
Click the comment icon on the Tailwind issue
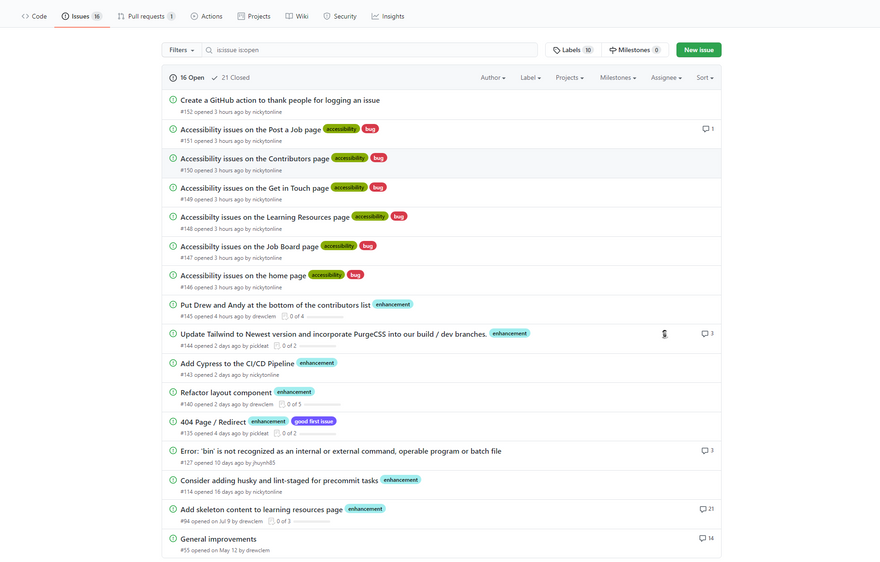click(705, 334)
